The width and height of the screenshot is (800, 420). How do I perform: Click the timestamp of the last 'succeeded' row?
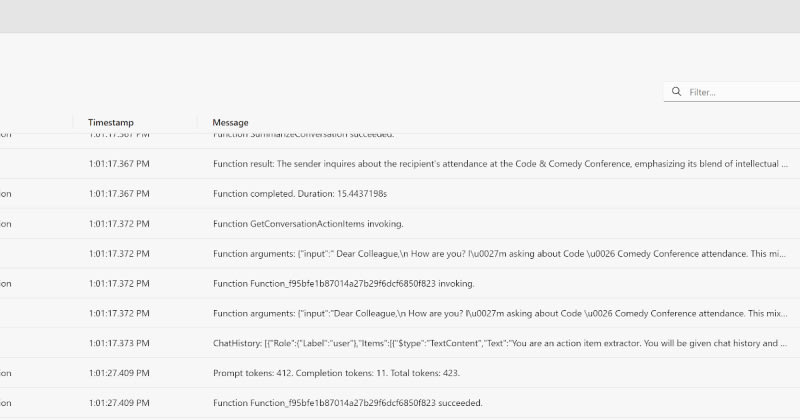(x=119, y=403)
